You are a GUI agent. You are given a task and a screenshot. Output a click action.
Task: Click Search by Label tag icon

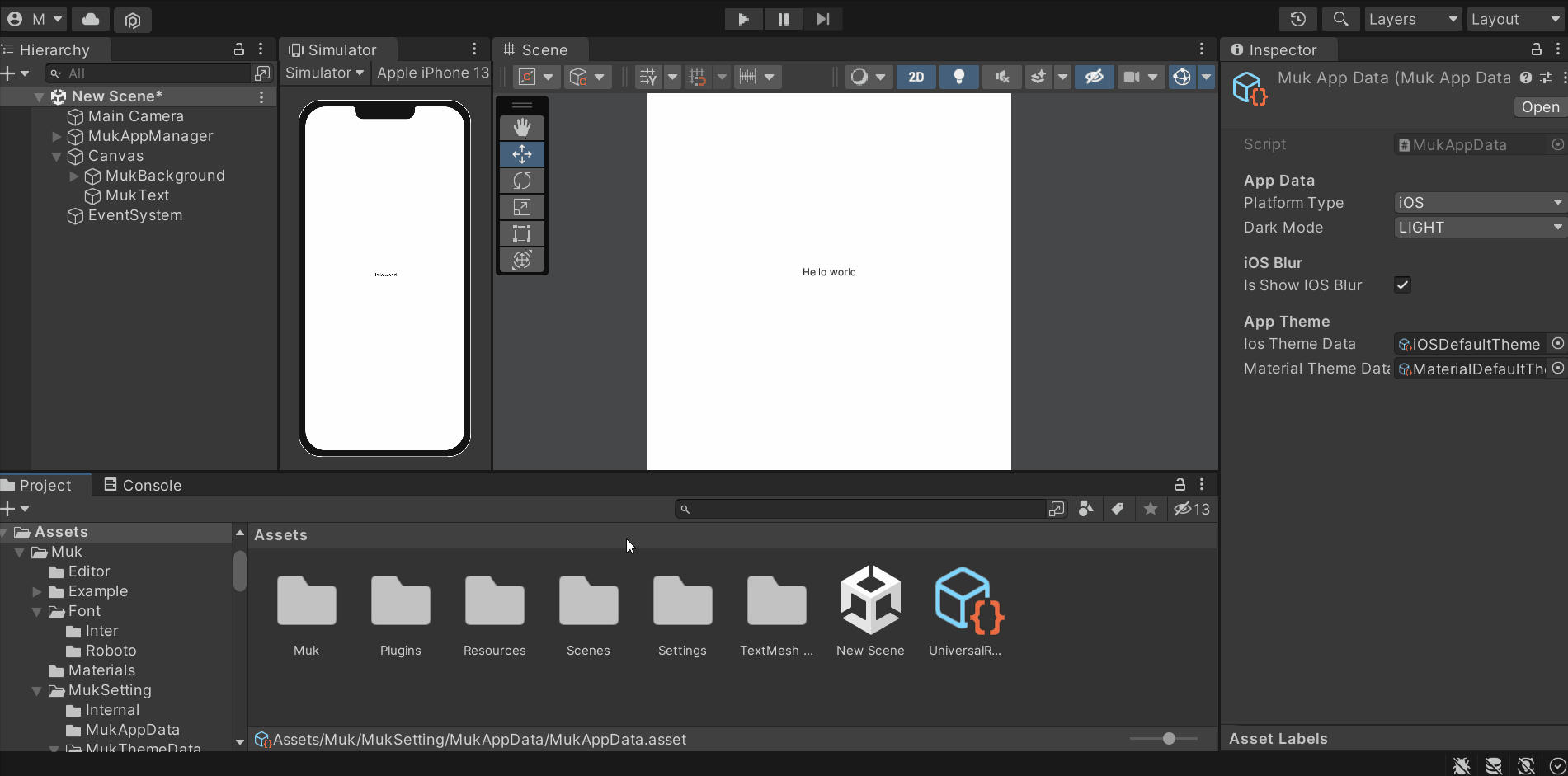tap(1118, 509)
